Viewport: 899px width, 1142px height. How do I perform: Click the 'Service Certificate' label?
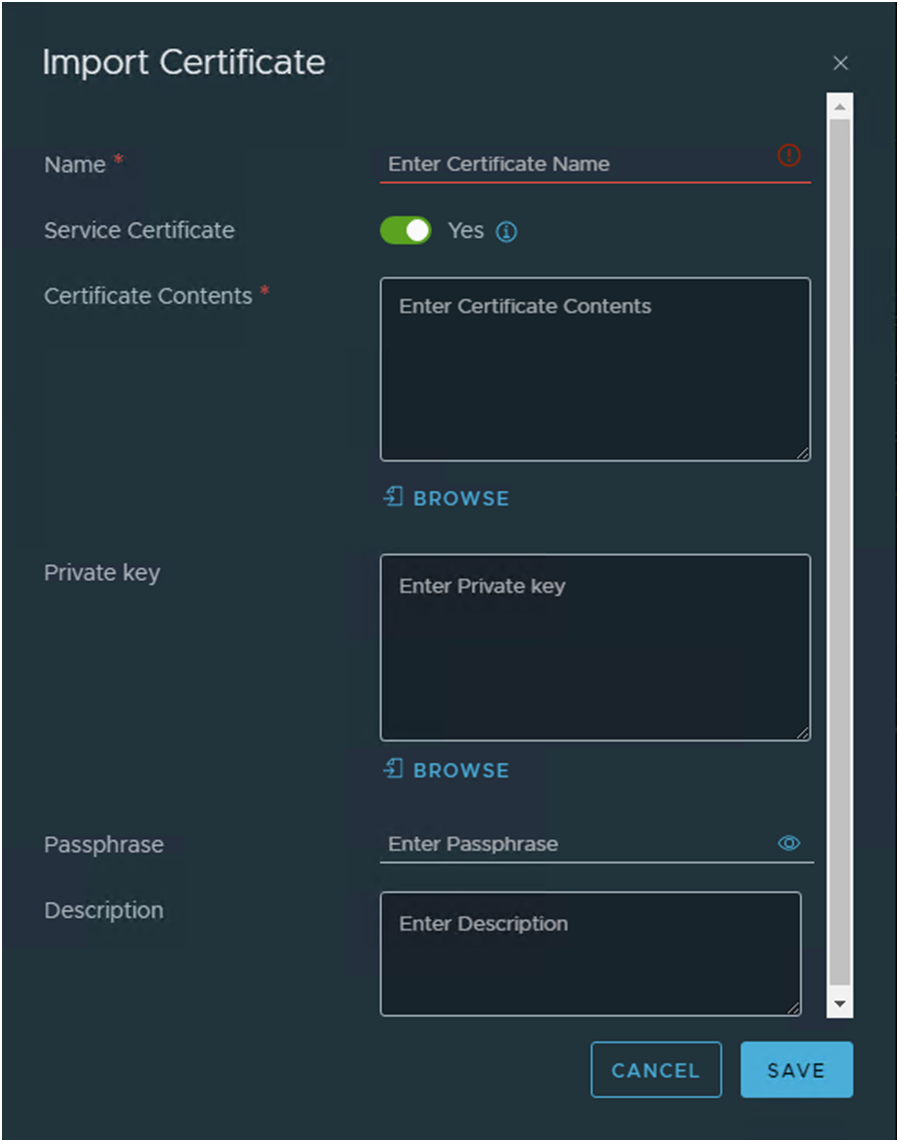139,231
